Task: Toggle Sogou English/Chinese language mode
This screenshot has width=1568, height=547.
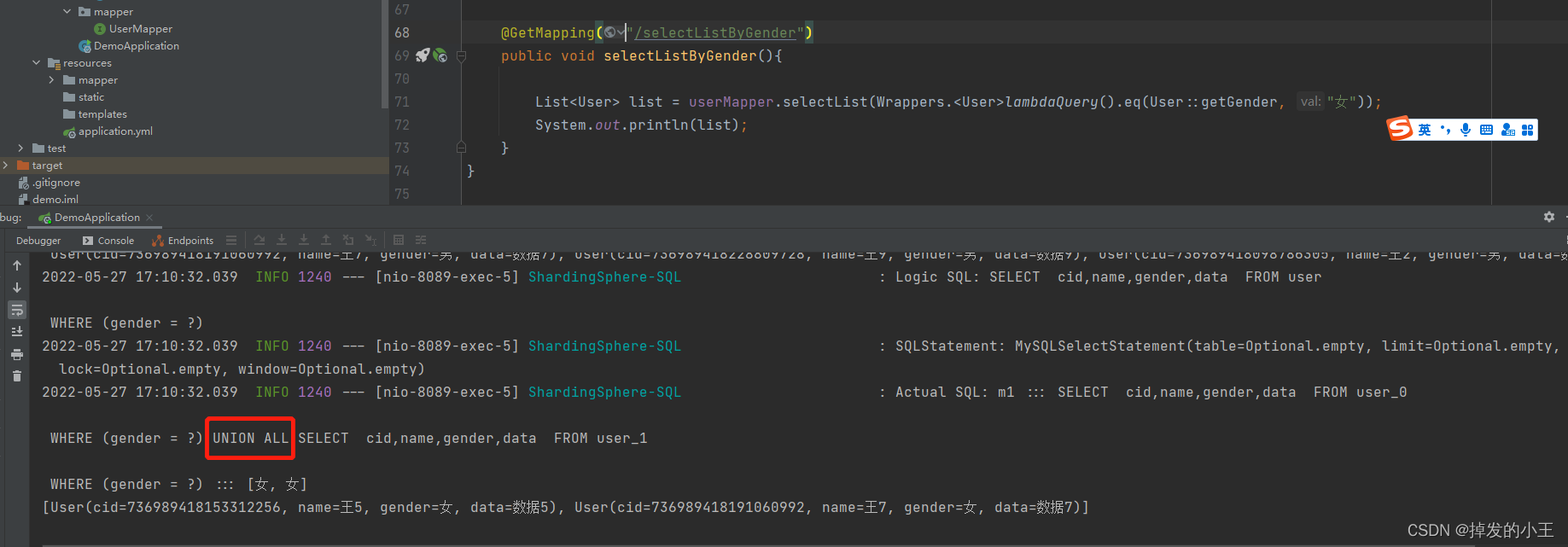Action: point(1425,130)
